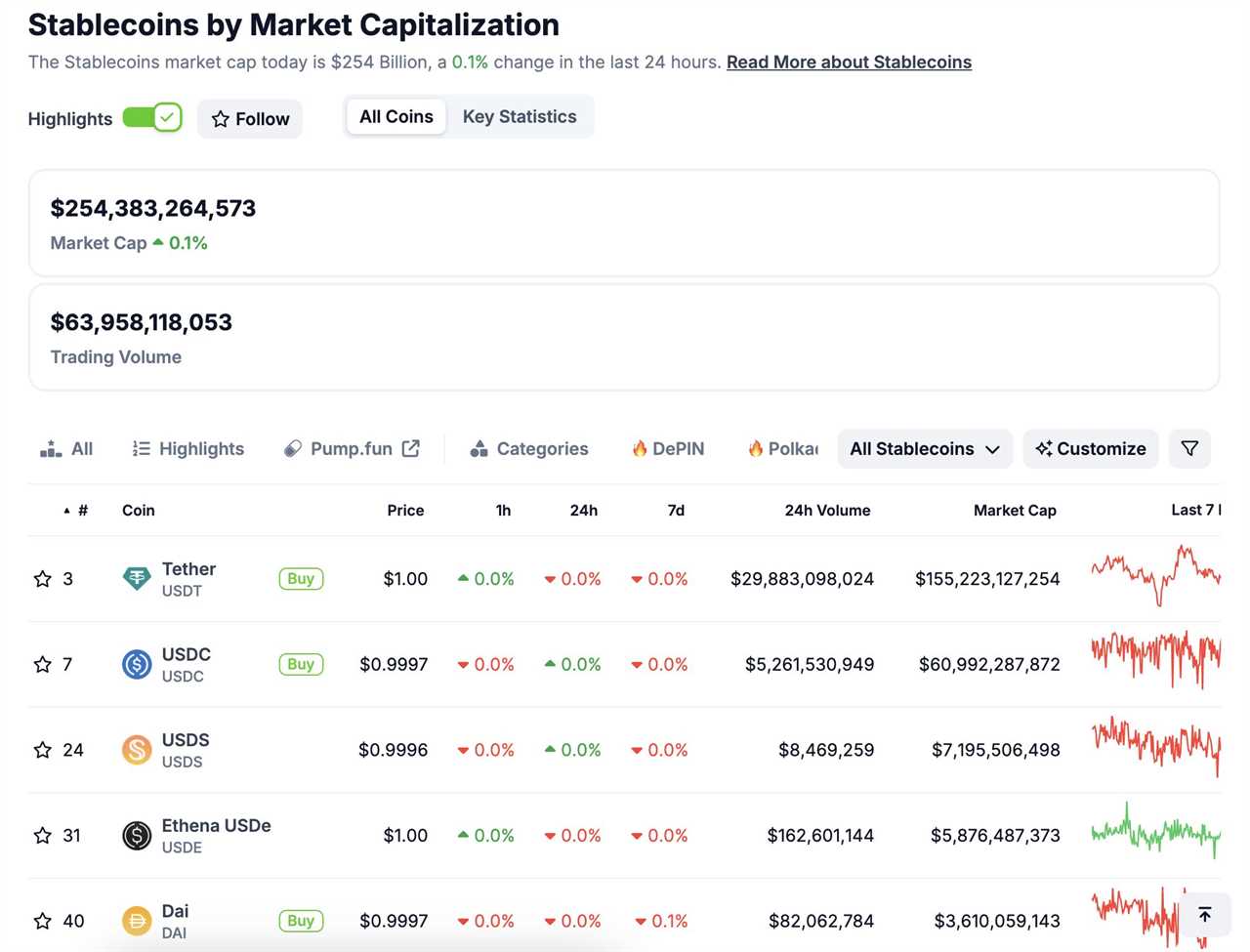This screenshot has width=1250, height=952.
Task: Click Dai market cap $3,610,059,143
Action: coord(997,921)
